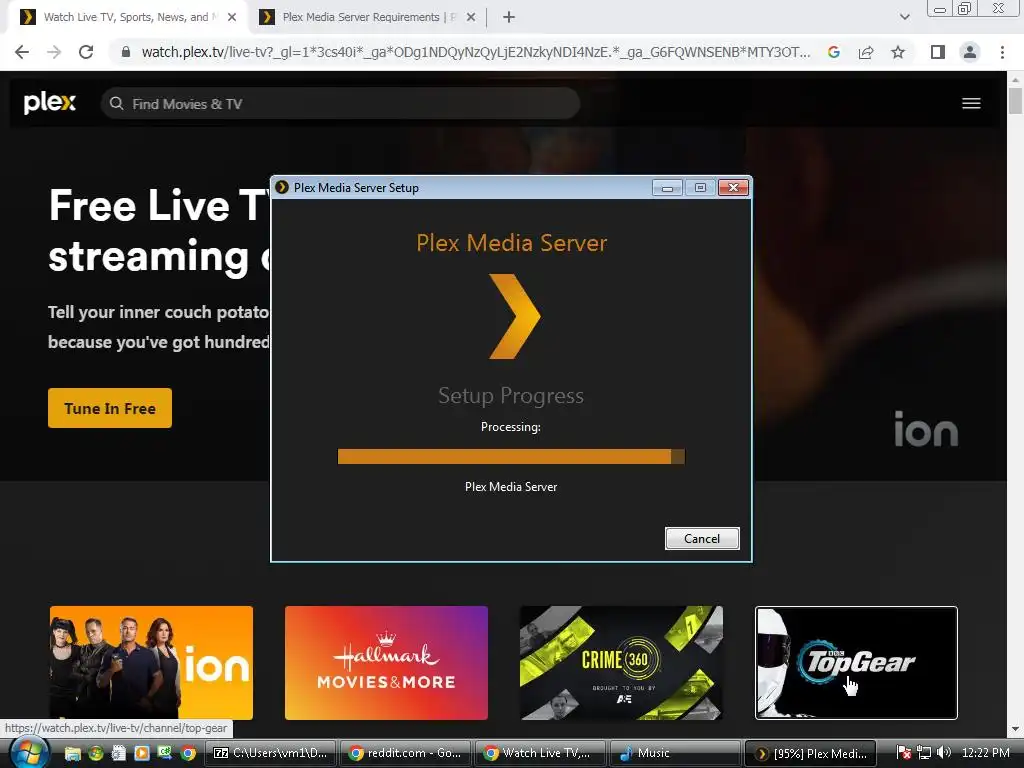Click the browser address bar URL
Image resolution: width=1024 pixels, height=768 pixels.
coord(476,52)
